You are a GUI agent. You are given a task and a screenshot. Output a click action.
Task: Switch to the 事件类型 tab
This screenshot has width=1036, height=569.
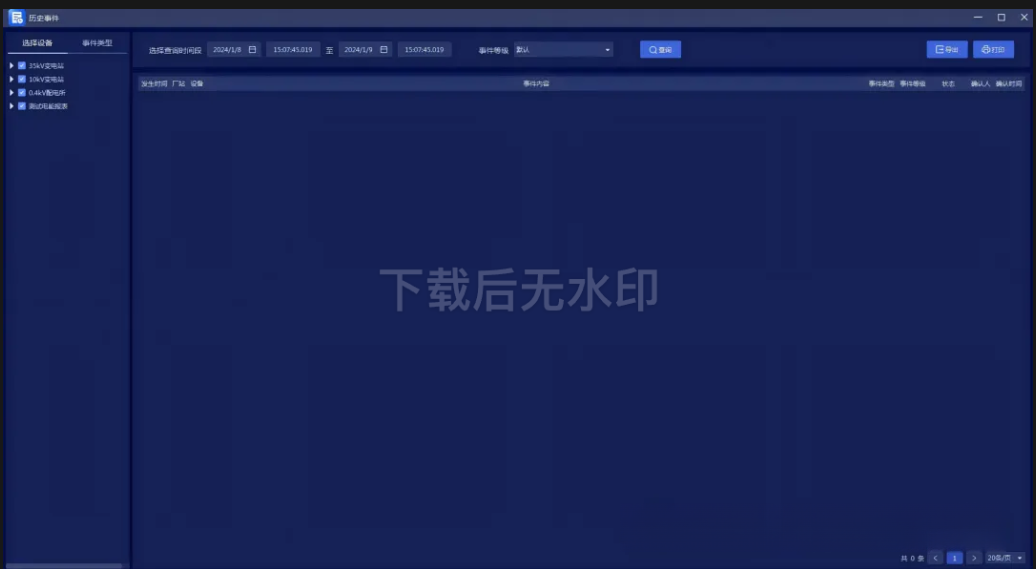click(x=97, y=43)
